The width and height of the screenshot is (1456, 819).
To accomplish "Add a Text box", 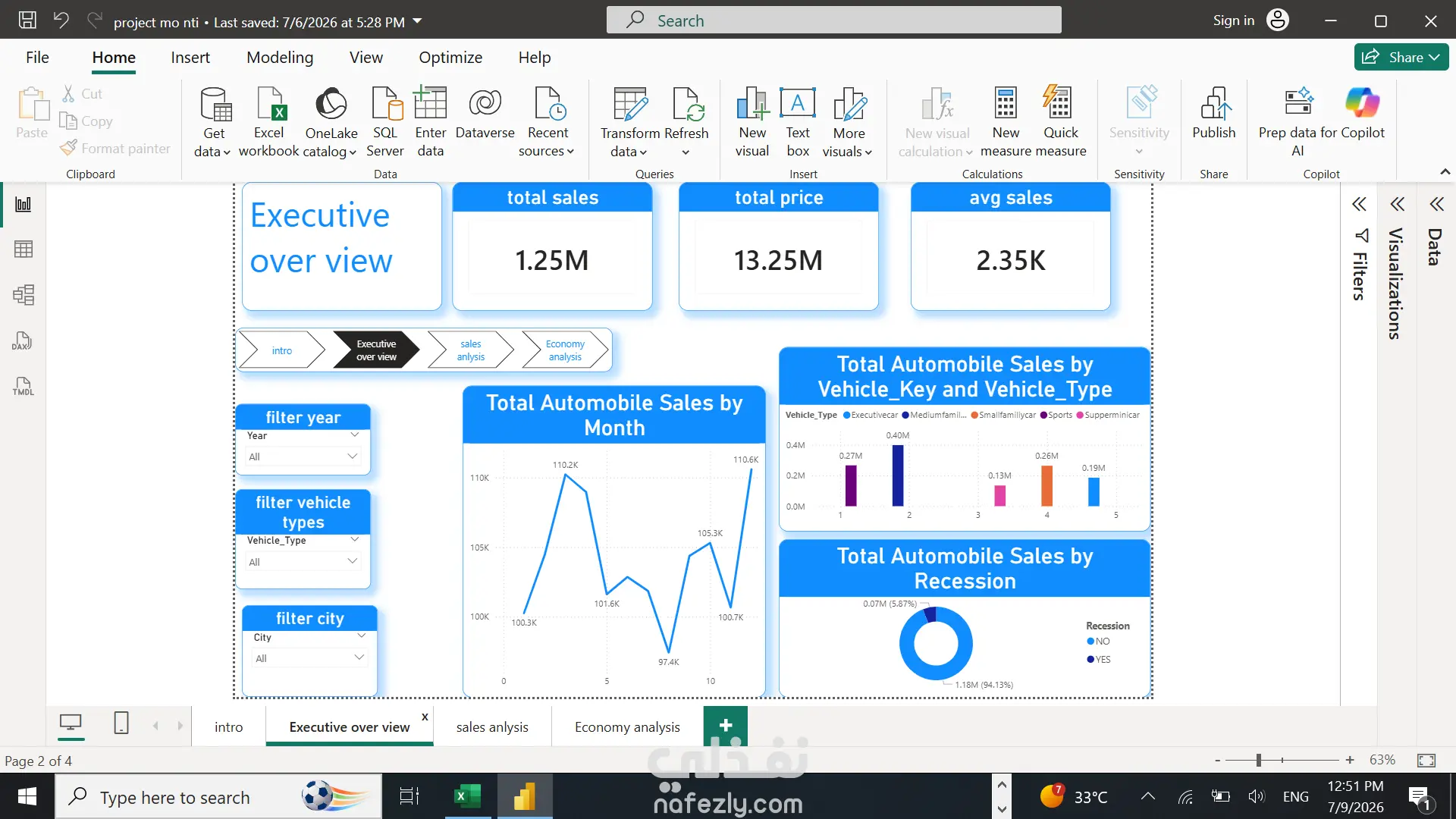I will (798, 121).
